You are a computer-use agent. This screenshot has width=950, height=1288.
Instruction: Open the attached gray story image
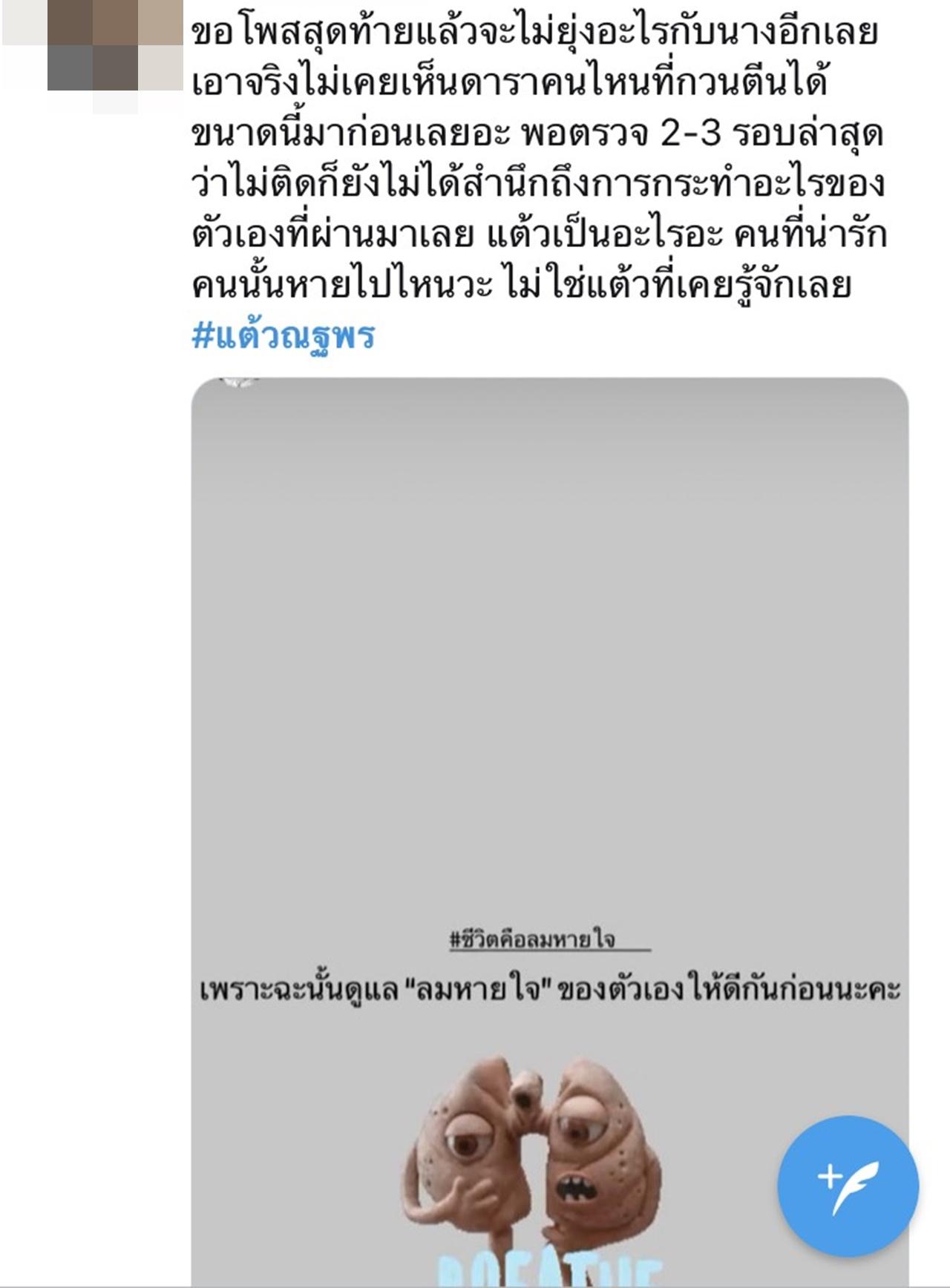(x=550, y=832)
